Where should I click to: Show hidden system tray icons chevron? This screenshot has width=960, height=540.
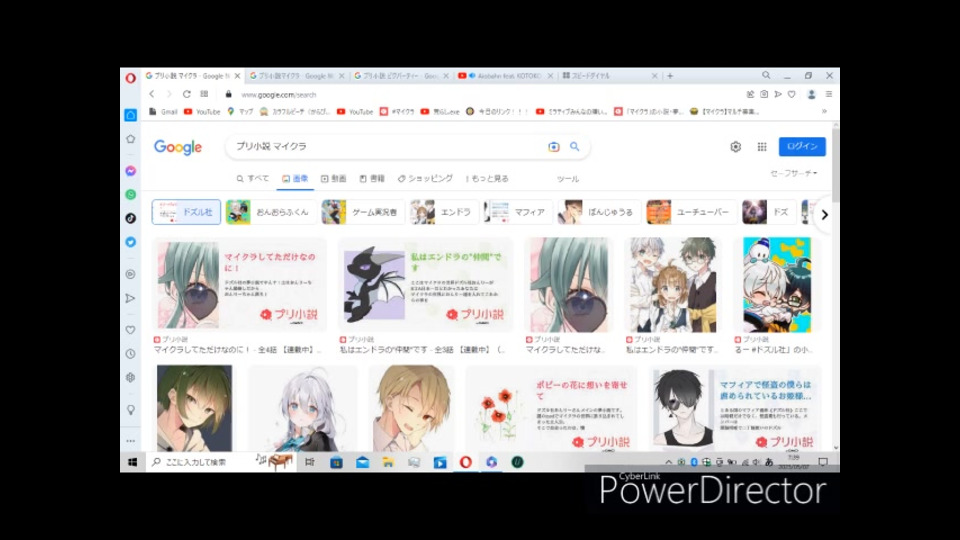(669, 462)
